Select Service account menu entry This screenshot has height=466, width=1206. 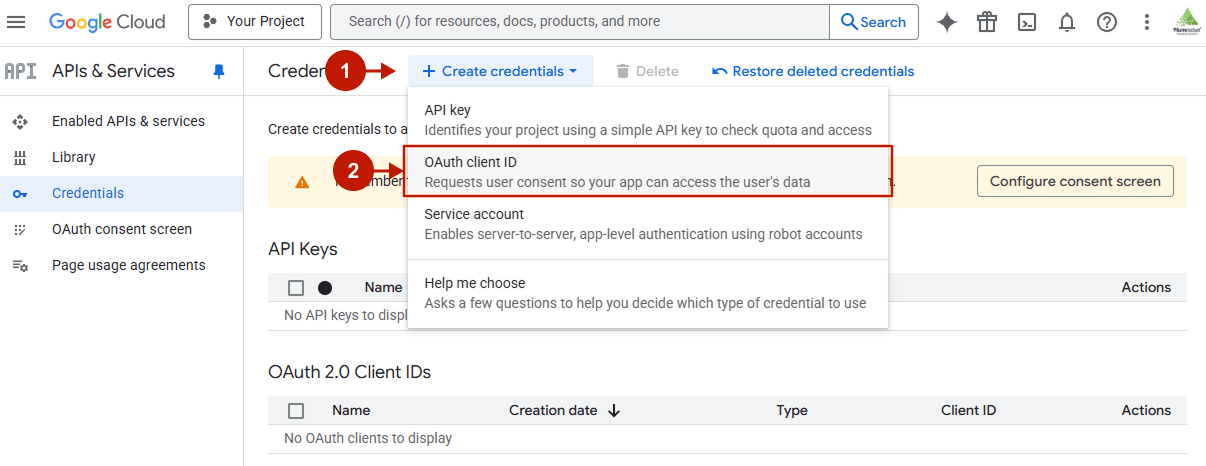[x=648, y=224]
